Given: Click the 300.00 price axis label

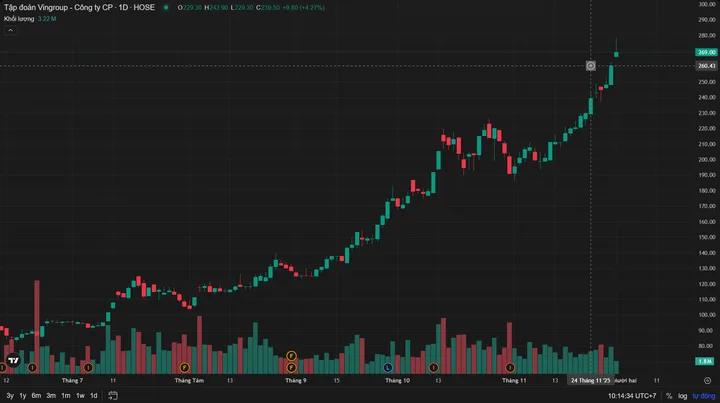Looking at the screenshot, I should pyautogui.click(x=707, y=4).
